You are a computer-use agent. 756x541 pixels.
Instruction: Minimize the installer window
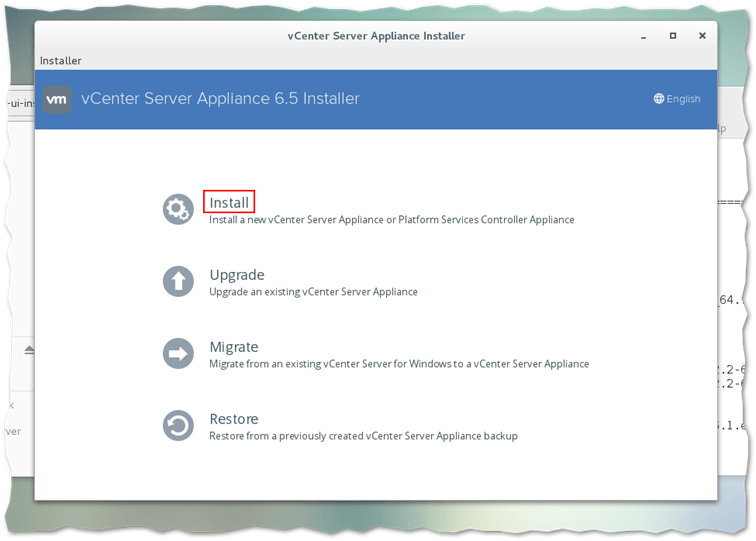click(x=643, y=37)
